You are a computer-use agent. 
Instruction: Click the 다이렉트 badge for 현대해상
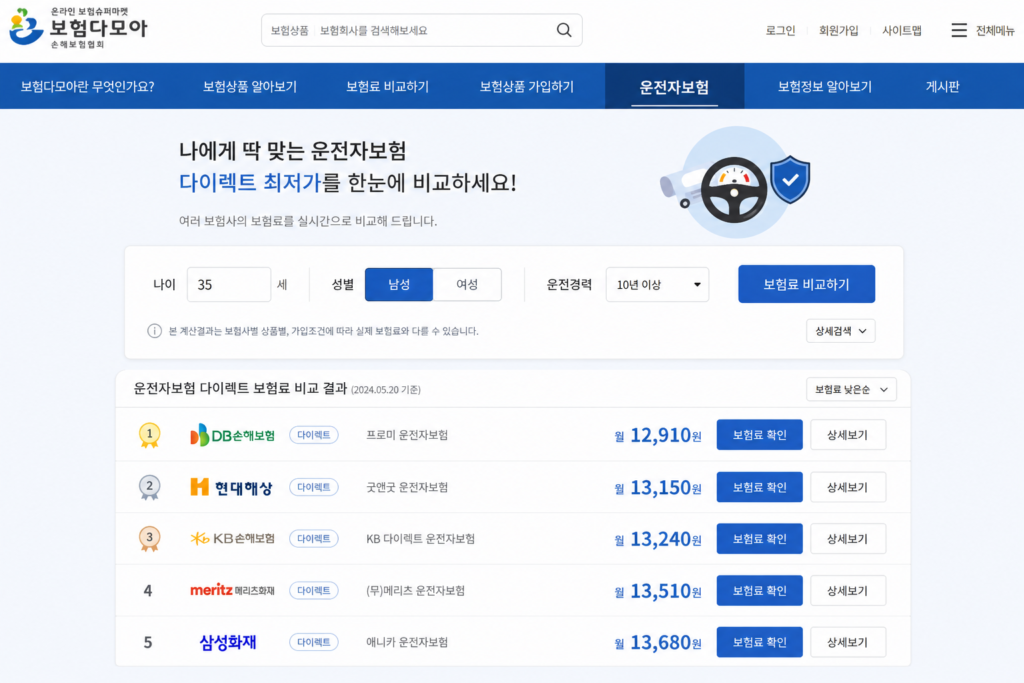(313, 487)
